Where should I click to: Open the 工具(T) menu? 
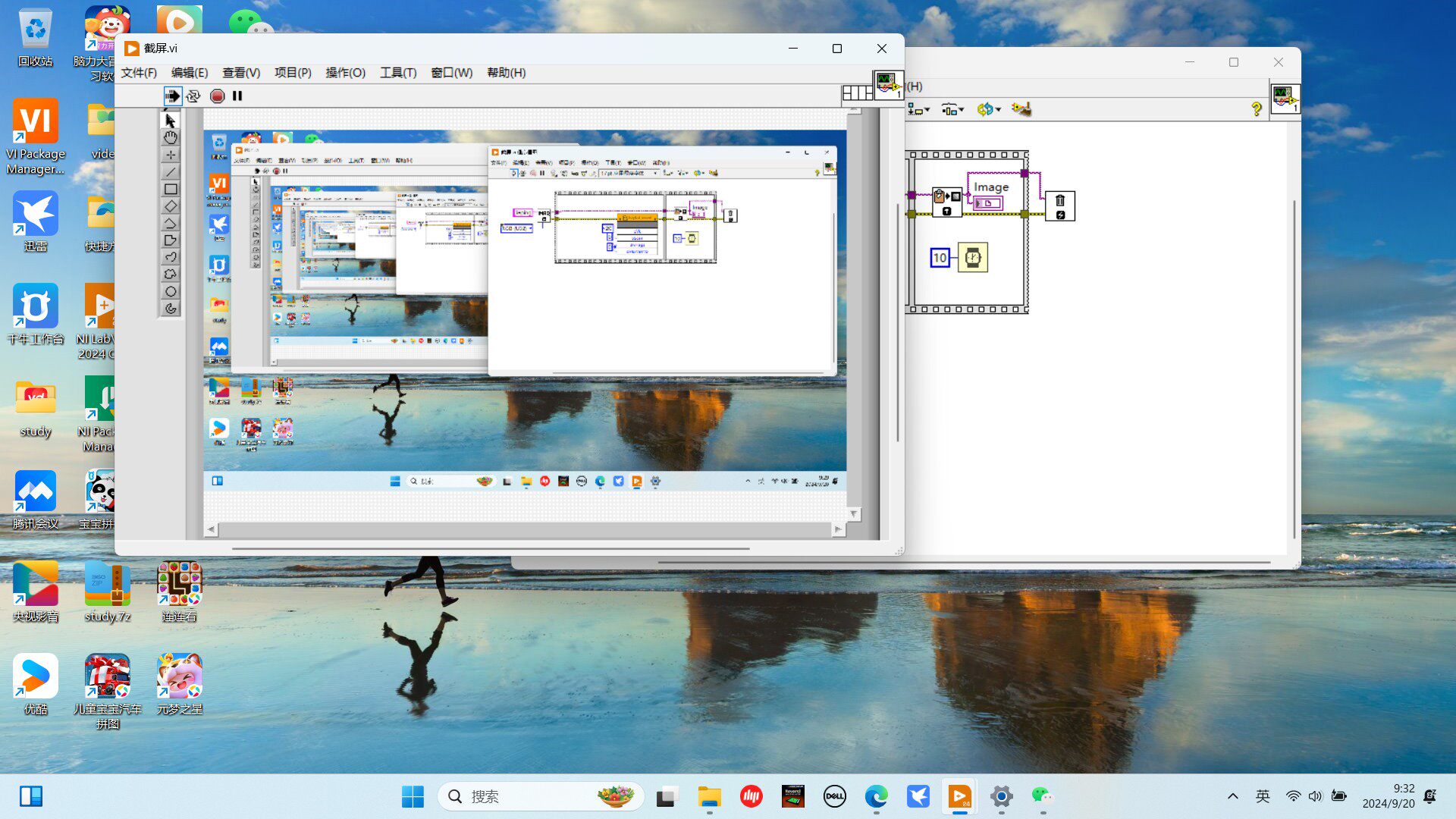click(x=397, y=73)
